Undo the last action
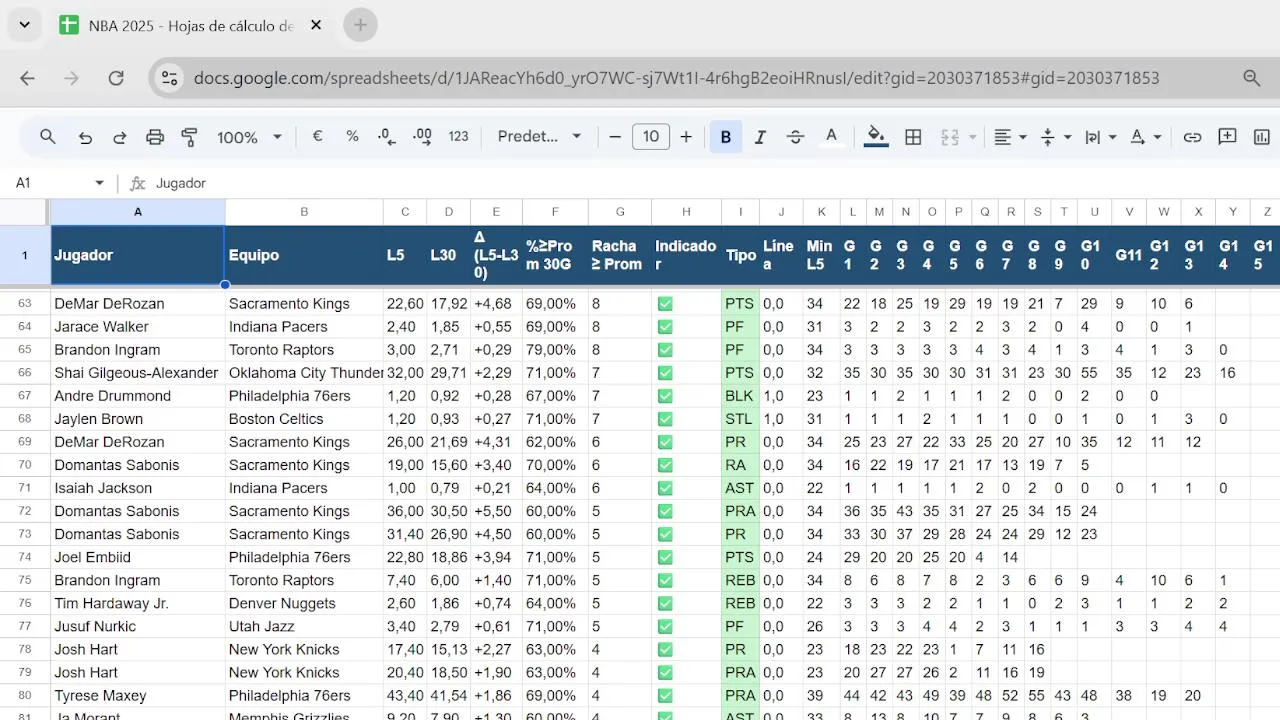Image resolution: width=1280 pixels, height=720 pixels. pos(85,137)
